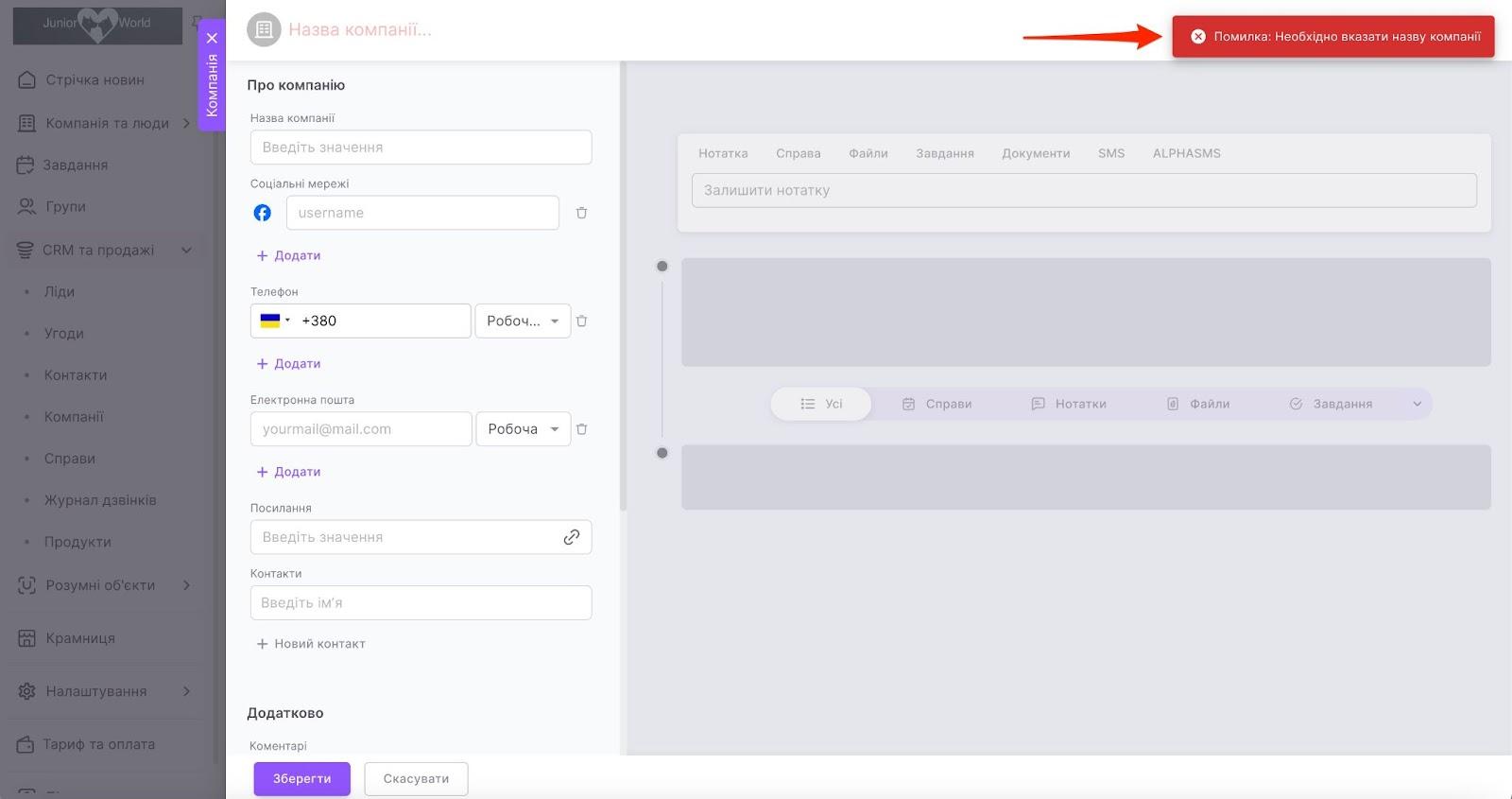Screen dimensions: 1512x799
Task: Switch to the Документи tab
Action: pos(1036,153)
